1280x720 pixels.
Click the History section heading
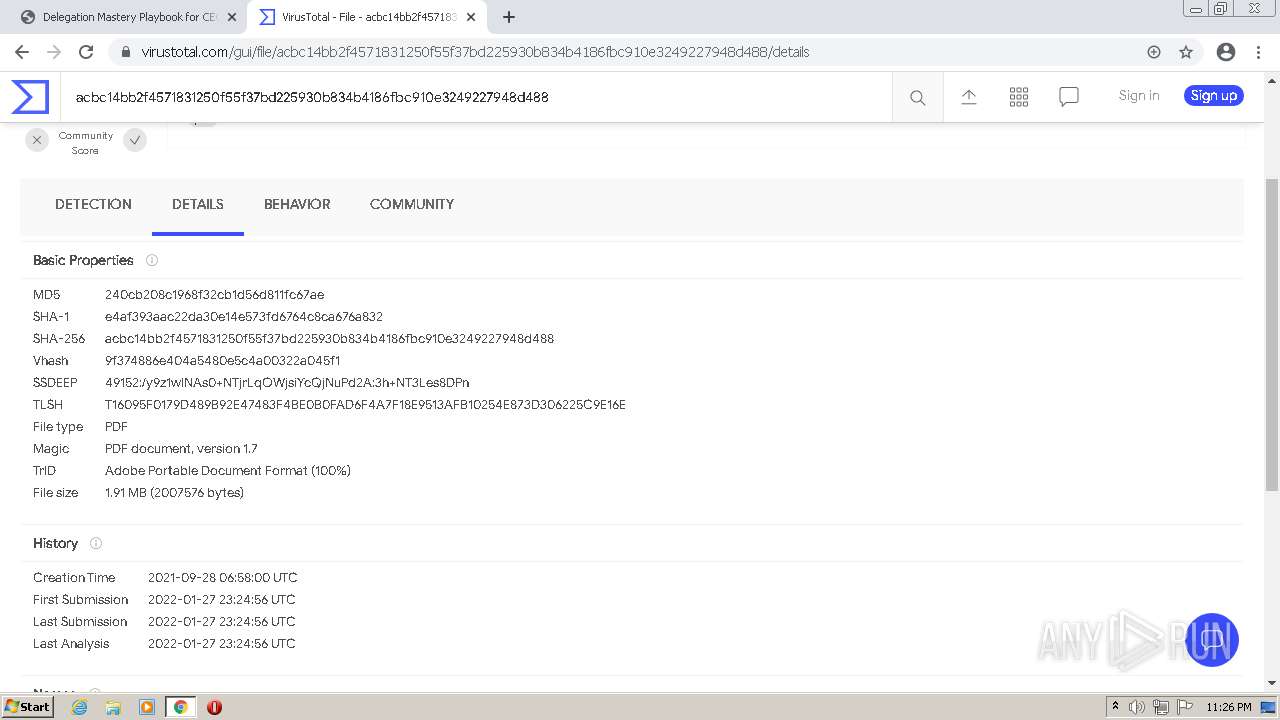[55, 543]
